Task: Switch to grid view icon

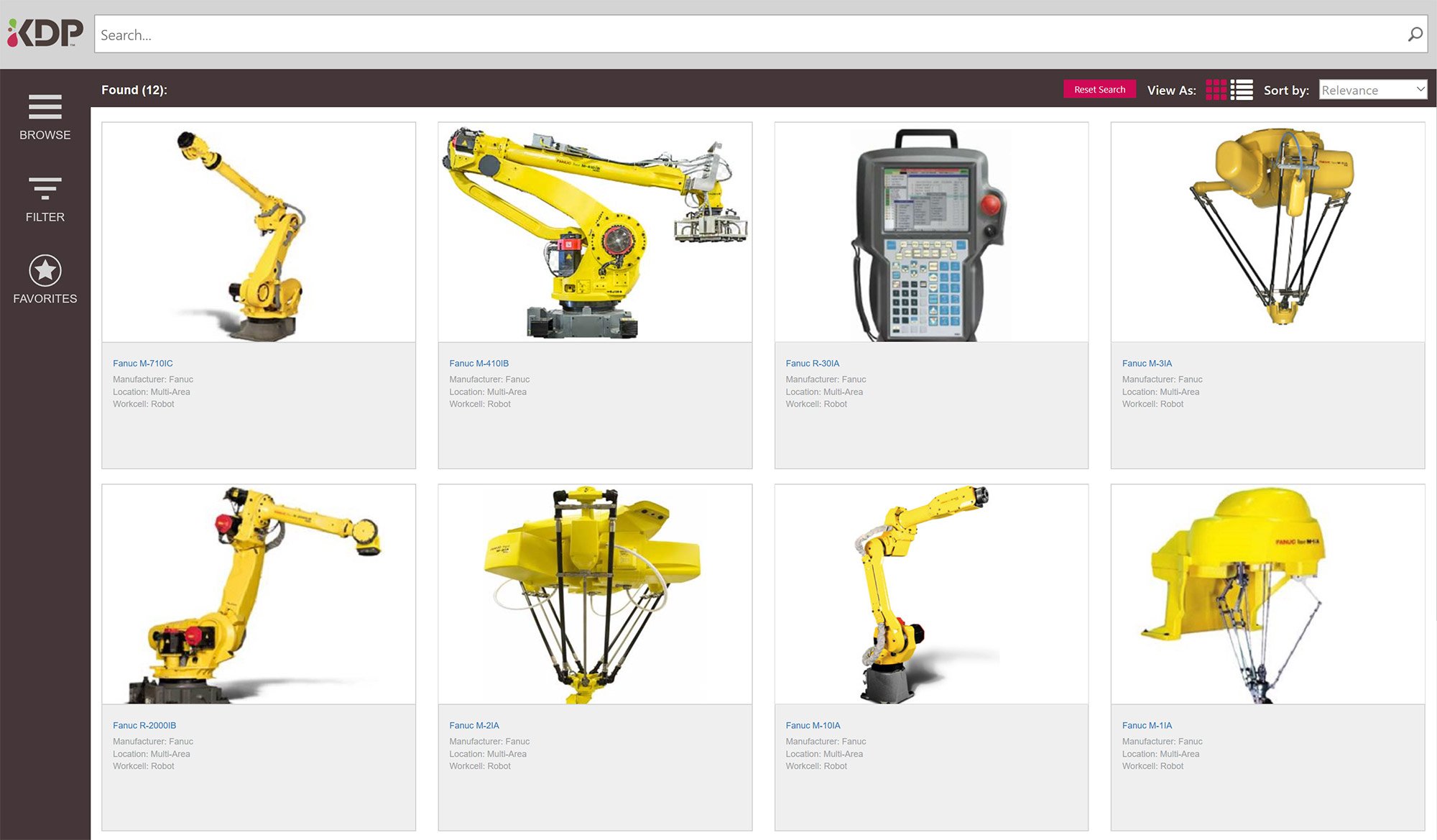Action: [x=1216, y=90]
